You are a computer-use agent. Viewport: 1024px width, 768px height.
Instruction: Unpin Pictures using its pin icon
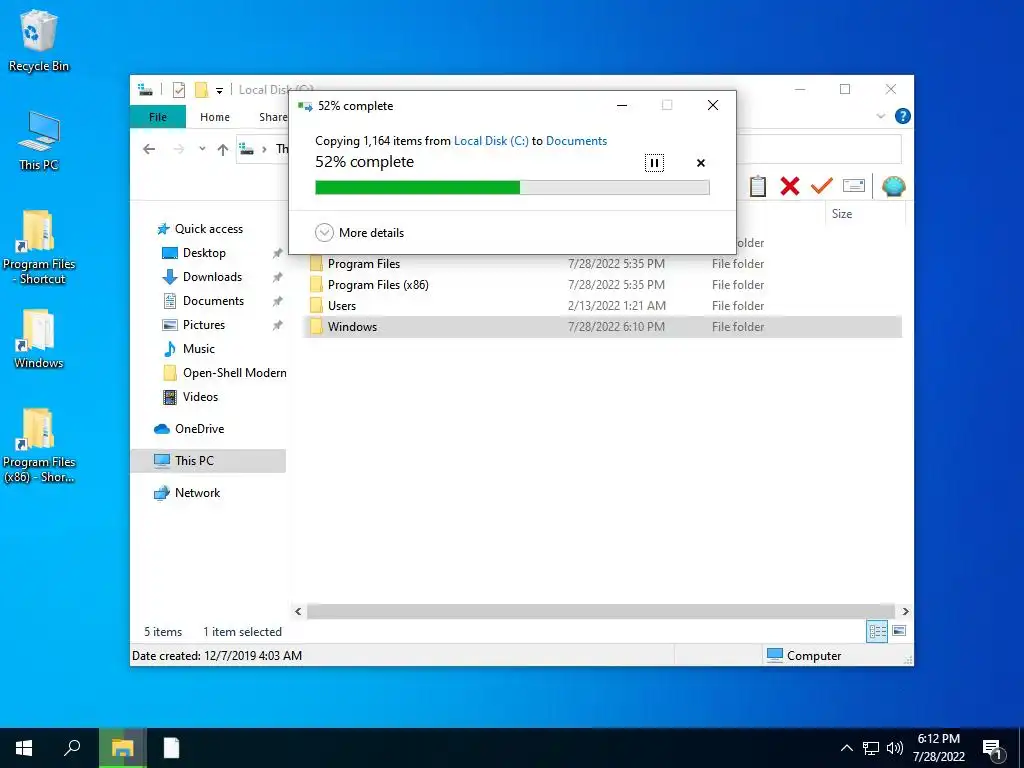coord(278,325)
